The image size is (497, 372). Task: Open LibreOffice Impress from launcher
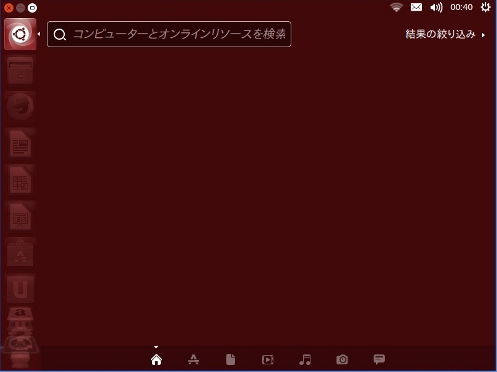pyautogui.click(x=20, y=217)
